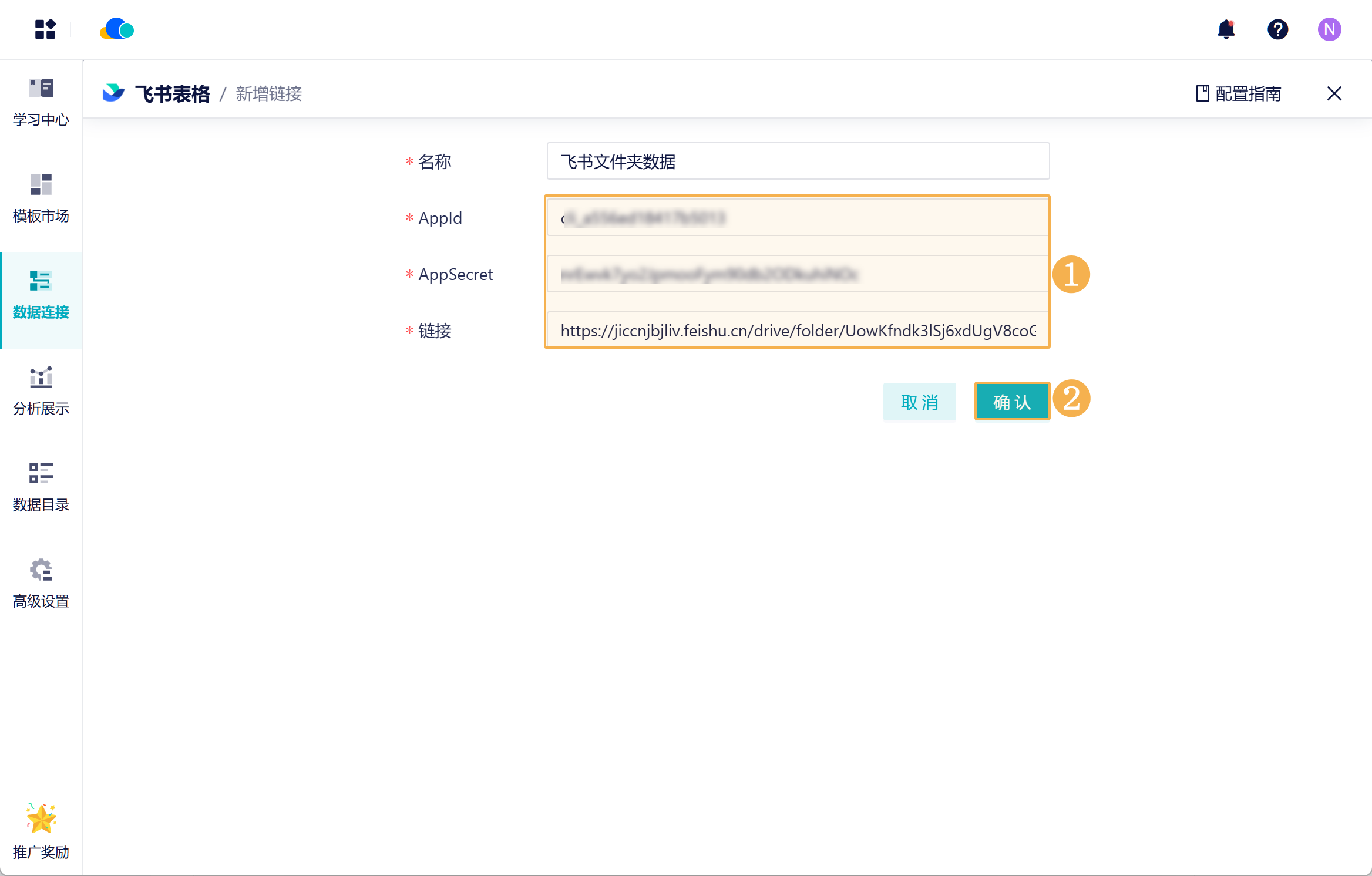Image resolution: width=1372 pixels, height=876 pixels.
Task: Go to 学习中心 in sidebar
Action: pyautogui.click(x=41, y=103)
